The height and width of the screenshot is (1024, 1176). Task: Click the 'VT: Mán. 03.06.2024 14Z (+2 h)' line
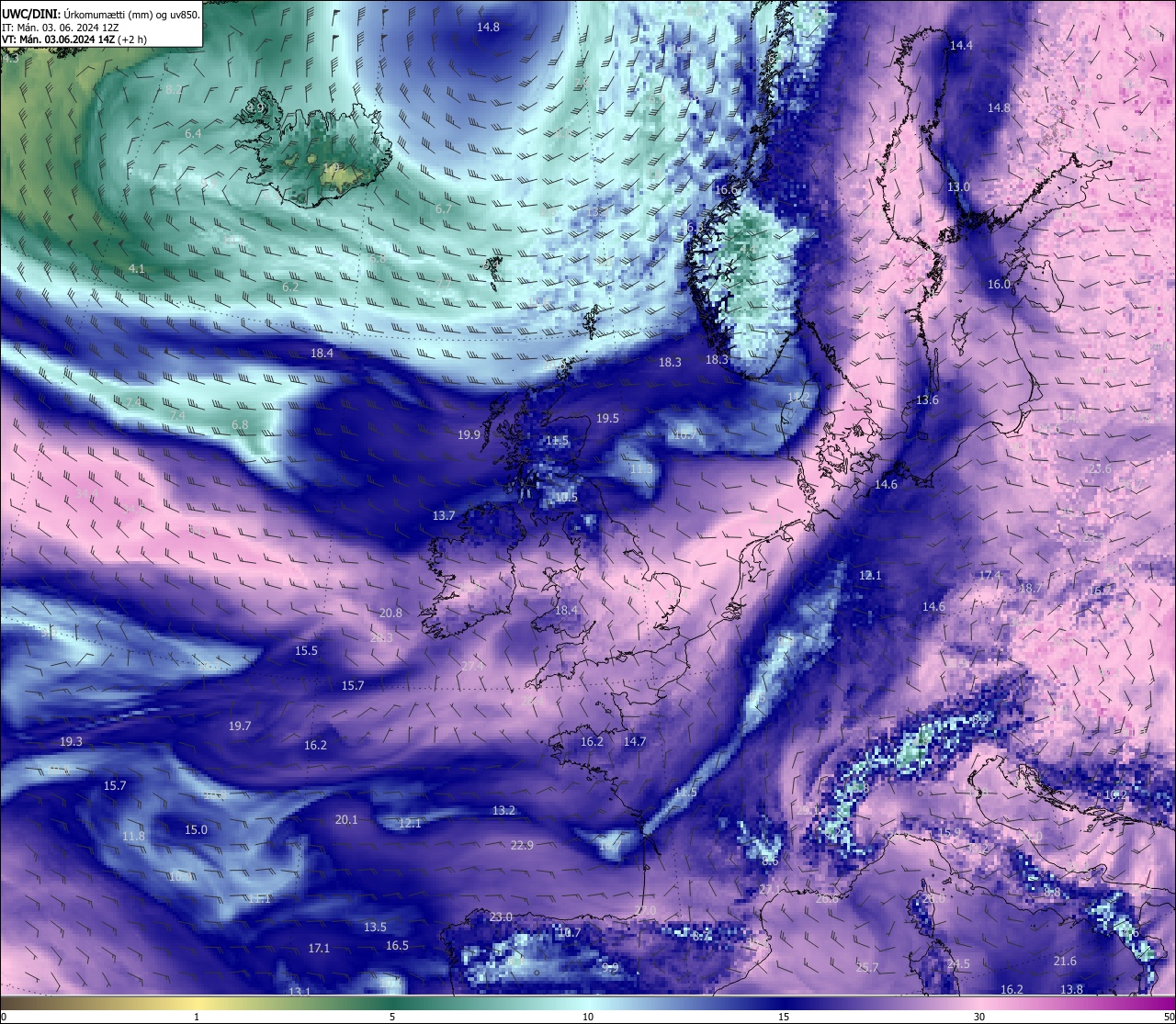pyautogui.click(x=74, y=39)
